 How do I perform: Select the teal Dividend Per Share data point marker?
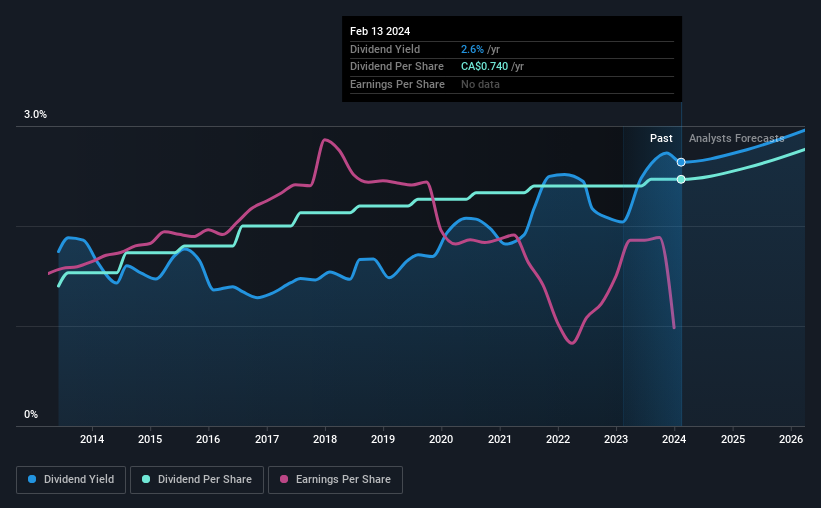pos(681,180)
